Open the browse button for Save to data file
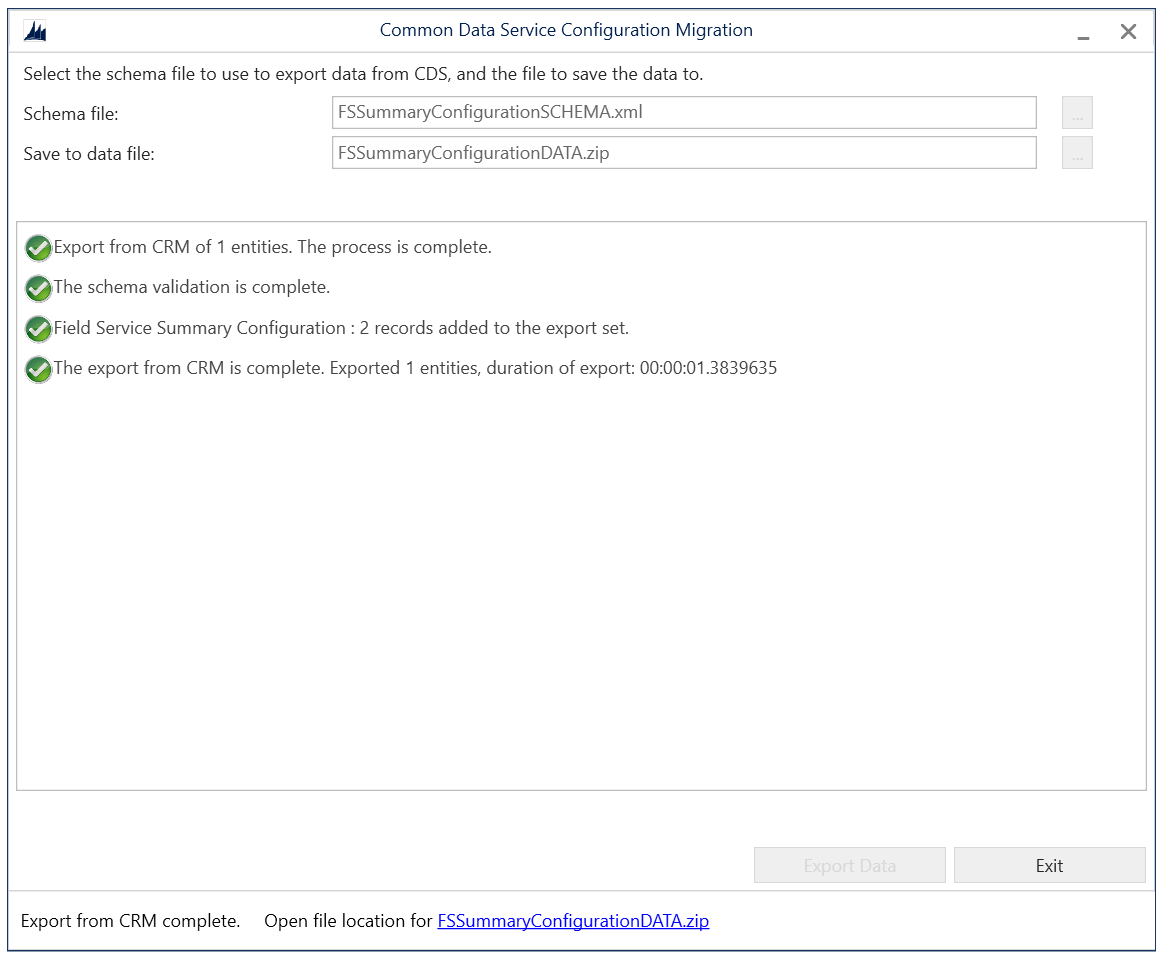Viewport: 1161px width, 958px height. (x=1077, y=153)
